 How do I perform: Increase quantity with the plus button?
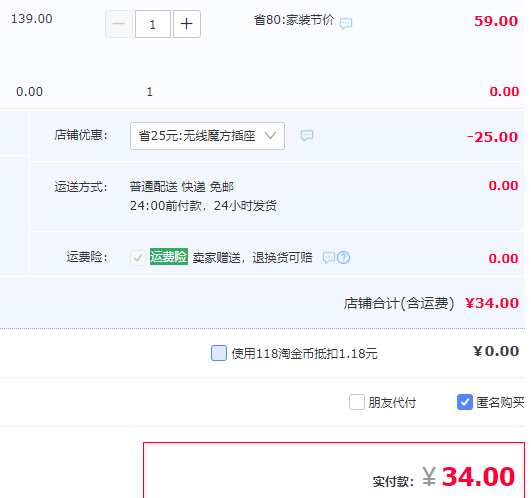click(187, 24)
